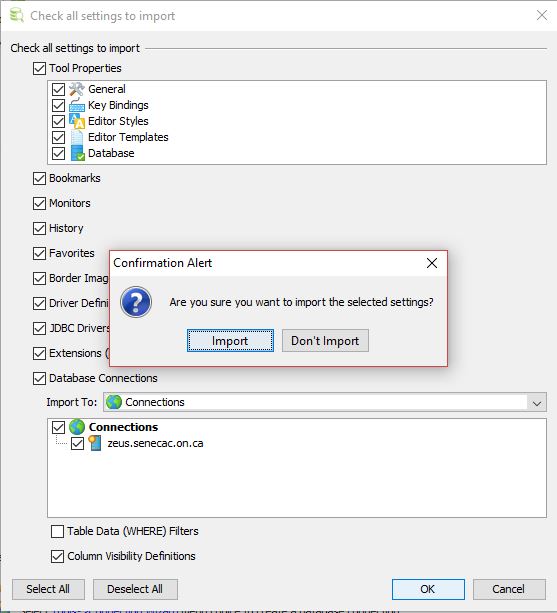Confirm with the Import button
Screen dimensions: 557x613
coord(230,341)
